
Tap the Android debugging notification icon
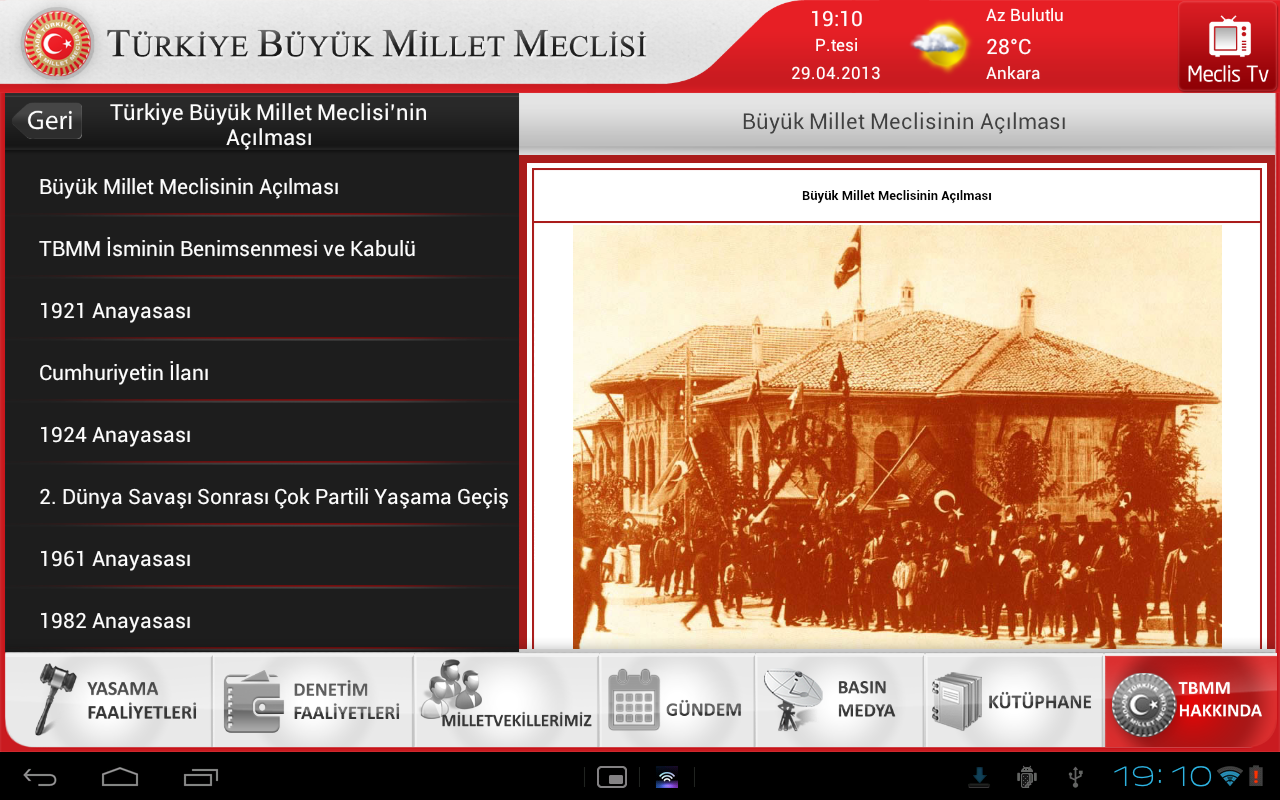1027,777
